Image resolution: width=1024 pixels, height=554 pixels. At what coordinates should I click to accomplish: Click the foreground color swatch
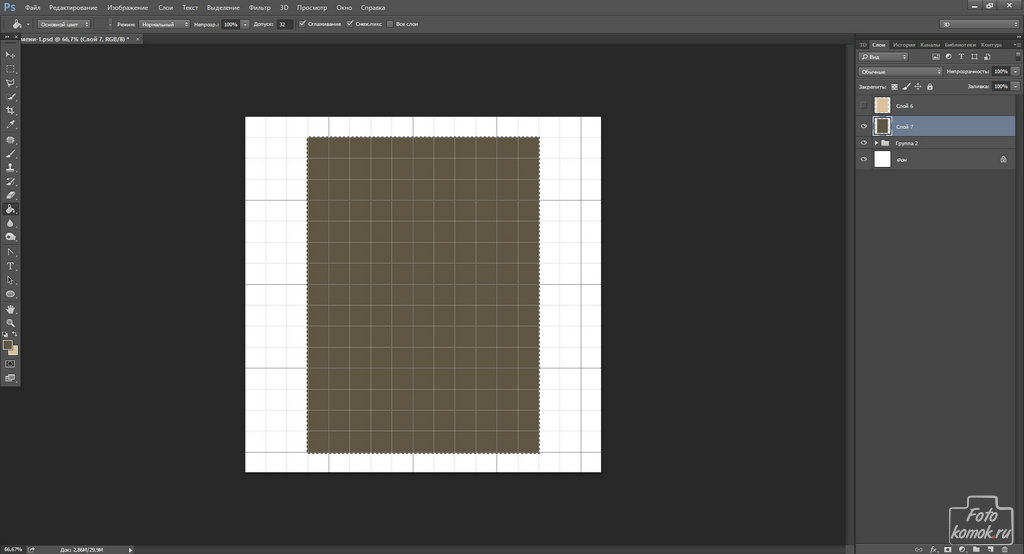tap(8, 345)
